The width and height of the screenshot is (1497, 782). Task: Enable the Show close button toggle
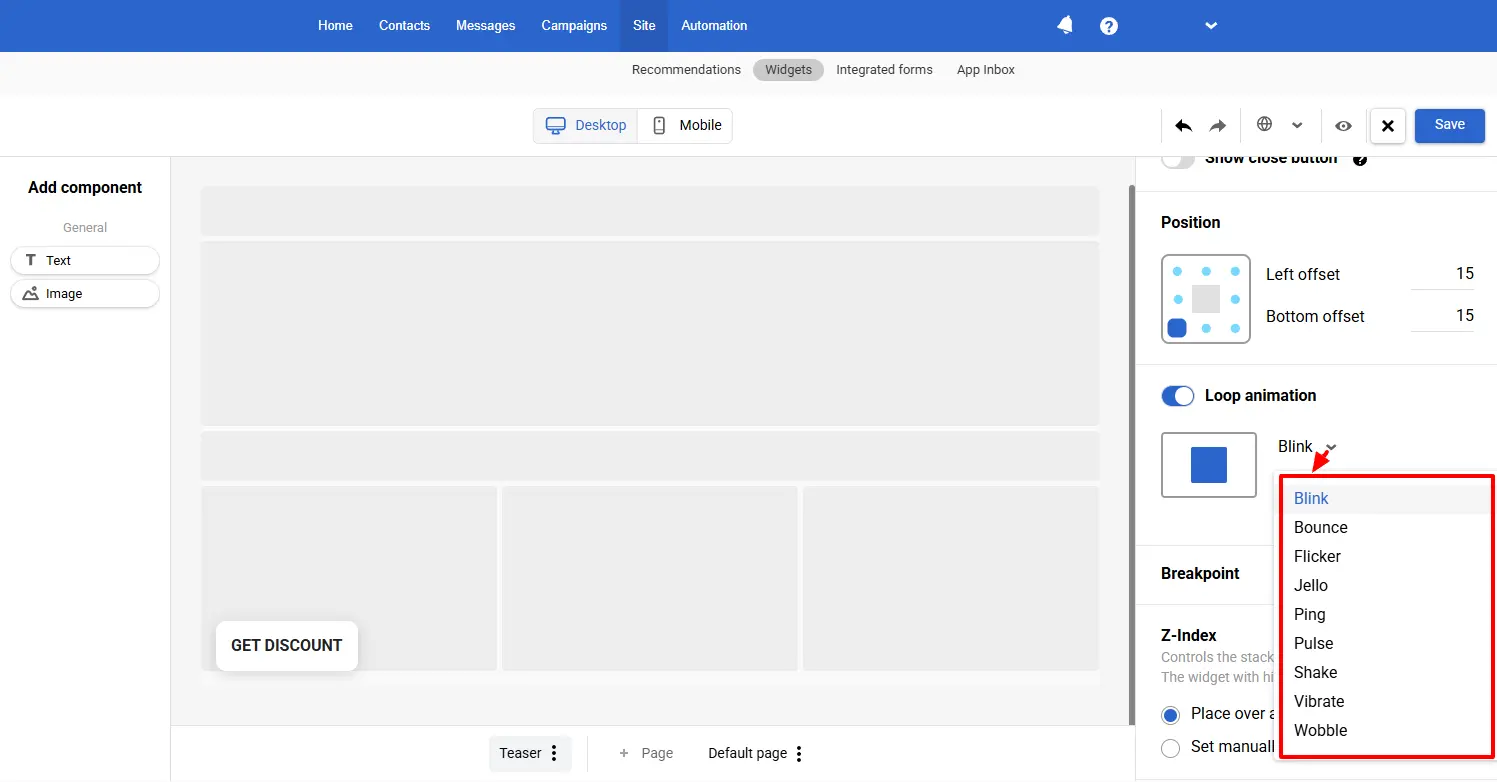pyautogui.click(x=1178, y=160)
